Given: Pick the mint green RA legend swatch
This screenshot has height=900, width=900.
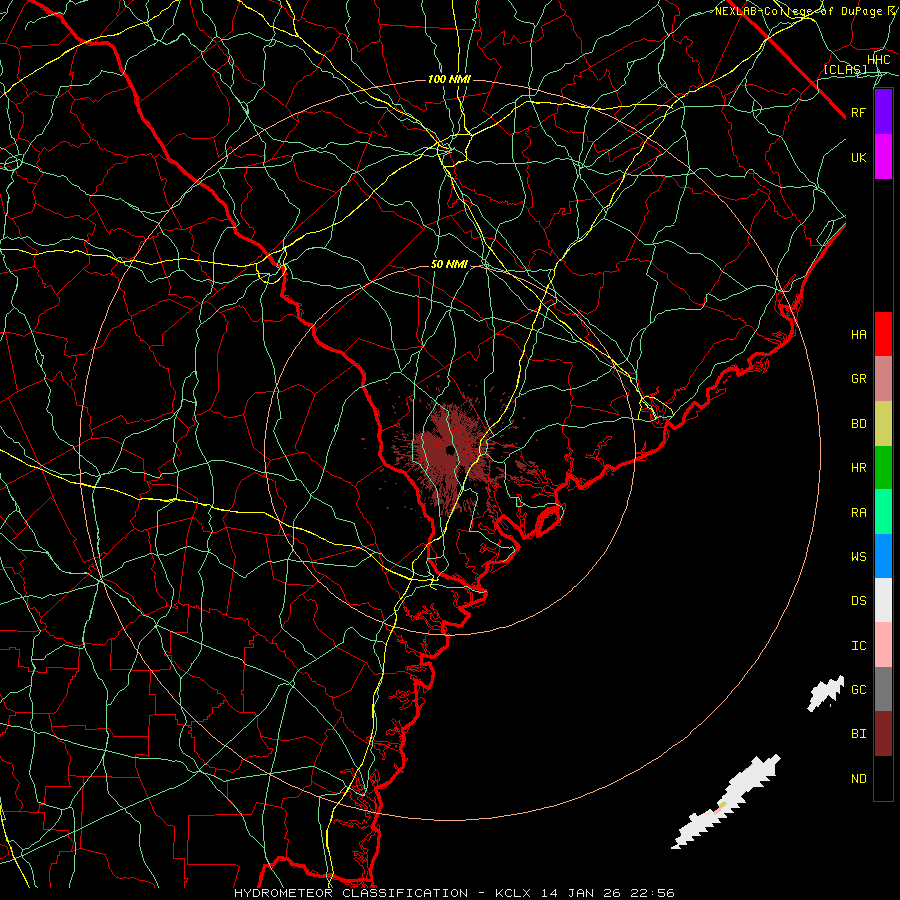Looking at the screenshot, I should click(883, 512).
